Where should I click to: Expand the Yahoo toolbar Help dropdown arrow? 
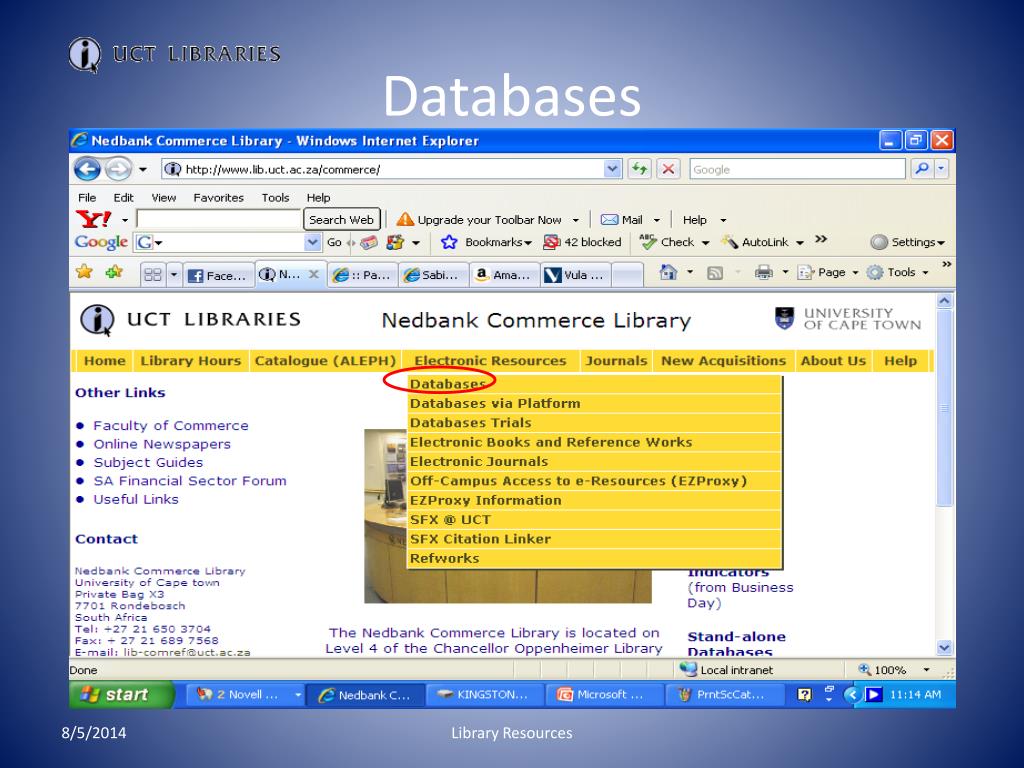pos(723,221)
